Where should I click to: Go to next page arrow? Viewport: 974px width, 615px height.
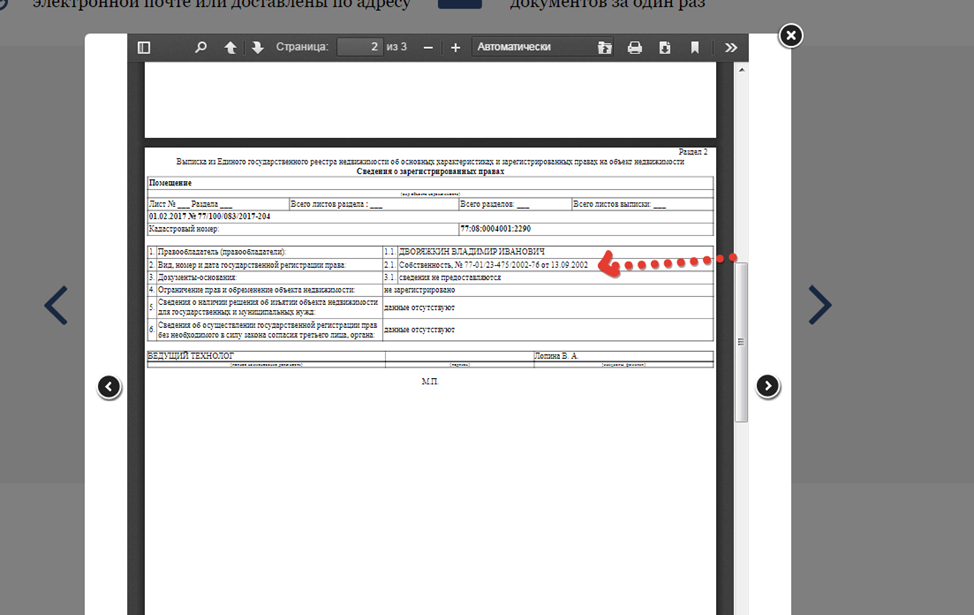click(x=257, y=47)
